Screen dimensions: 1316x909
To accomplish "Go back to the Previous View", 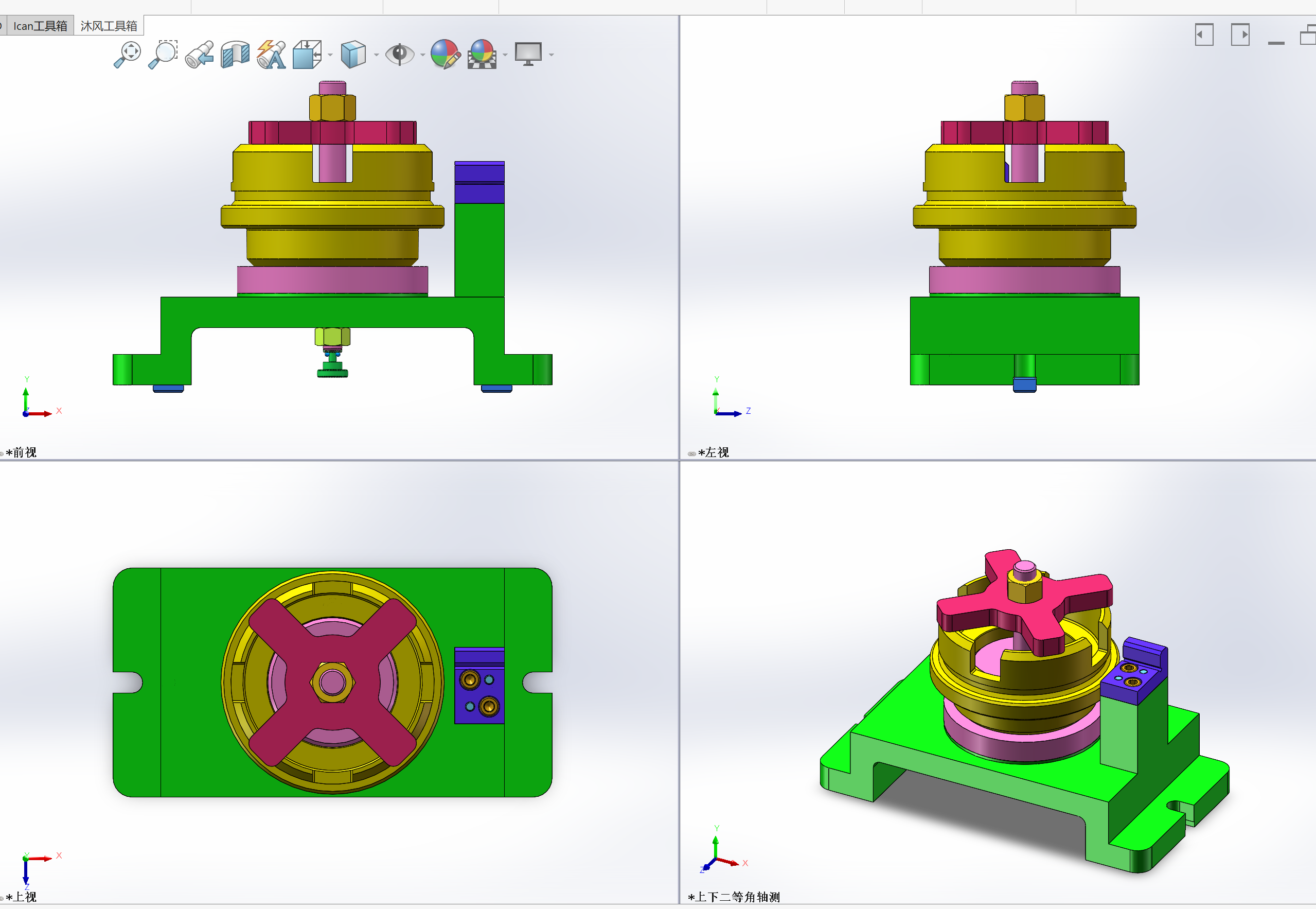I will [199, 55].
